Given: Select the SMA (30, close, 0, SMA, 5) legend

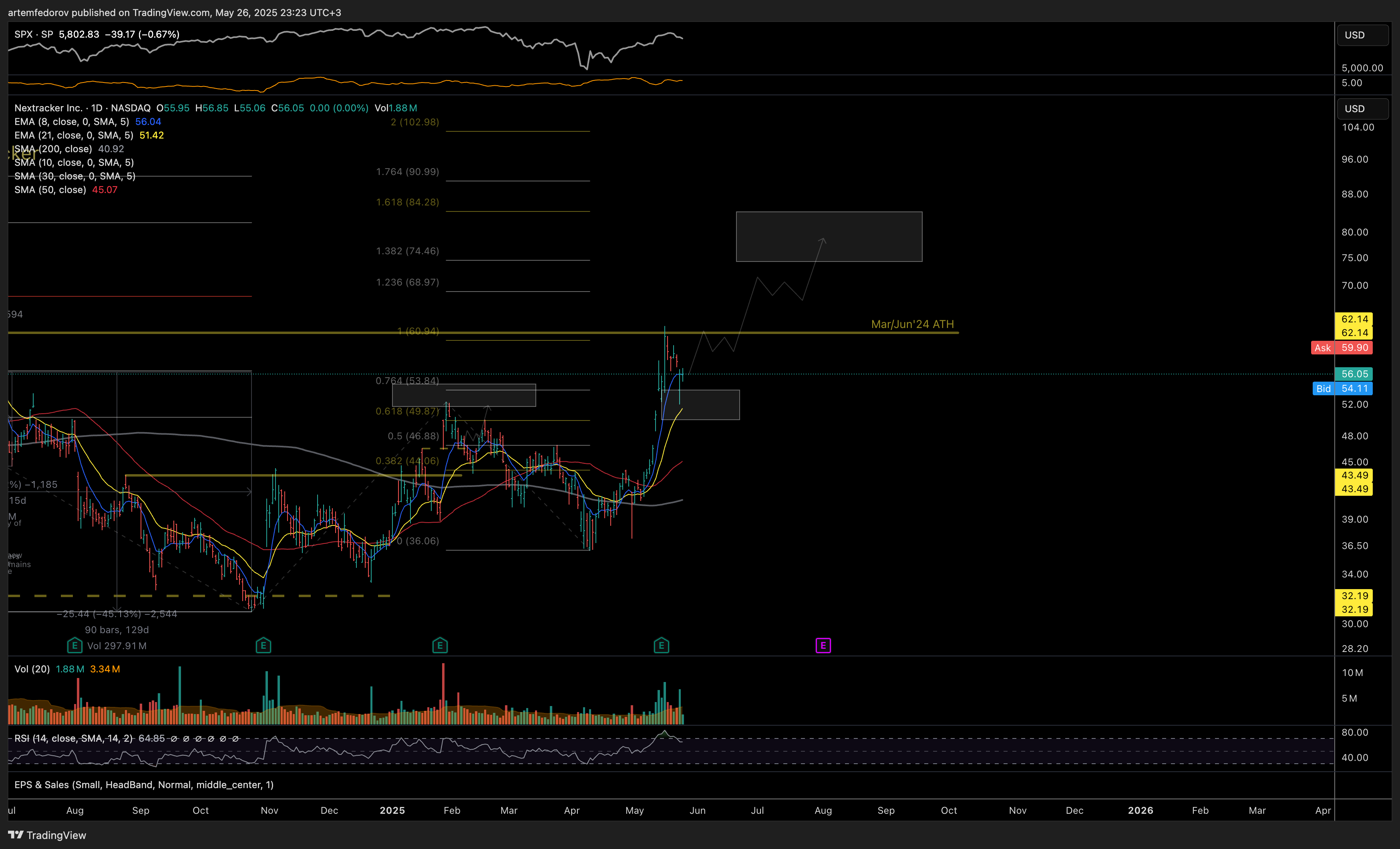Looking at the screenshot, I should pyautogui.click(x=74, y=176).
